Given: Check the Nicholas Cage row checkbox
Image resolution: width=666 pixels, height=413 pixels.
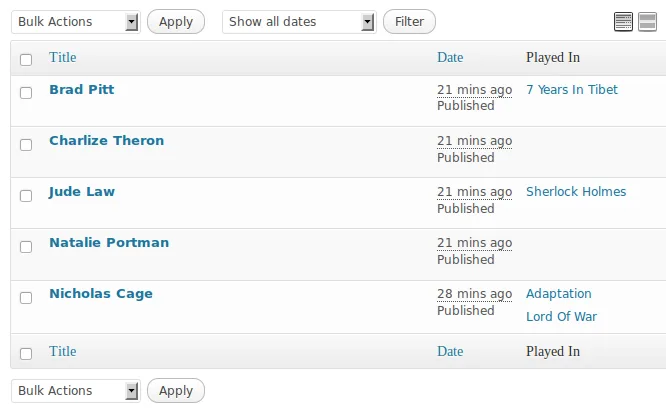Looking at the screenshot, I should (26, 297).
